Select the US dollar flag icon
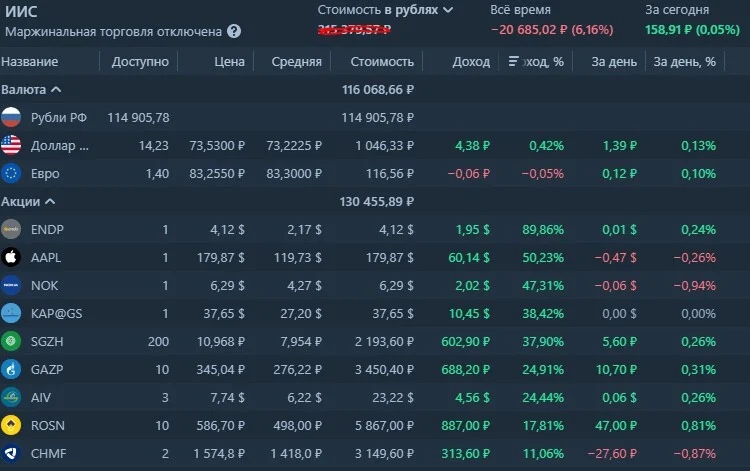 click(11, 145)
